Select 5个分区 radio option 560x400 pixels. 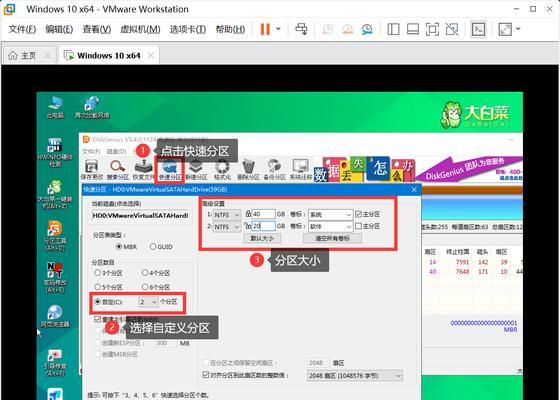(97, 287)
